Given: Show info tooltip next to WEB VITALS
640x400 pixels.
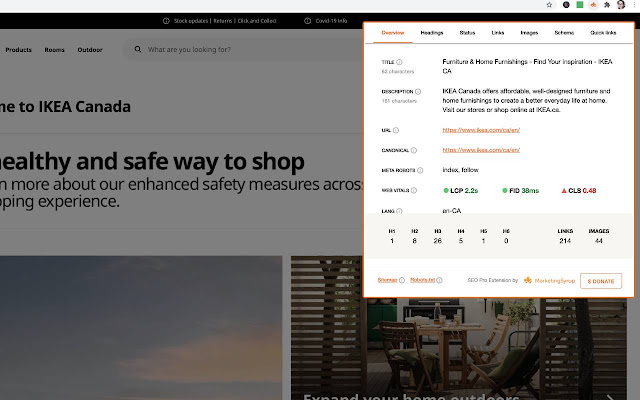Looking at the screenshot, I should [x=414, y=190].
